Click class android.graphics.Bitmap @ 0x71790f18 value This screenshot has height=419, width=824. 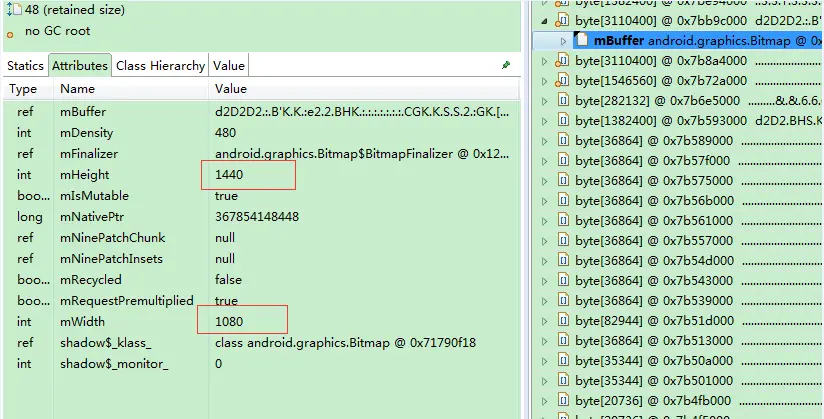click(345, 343)
